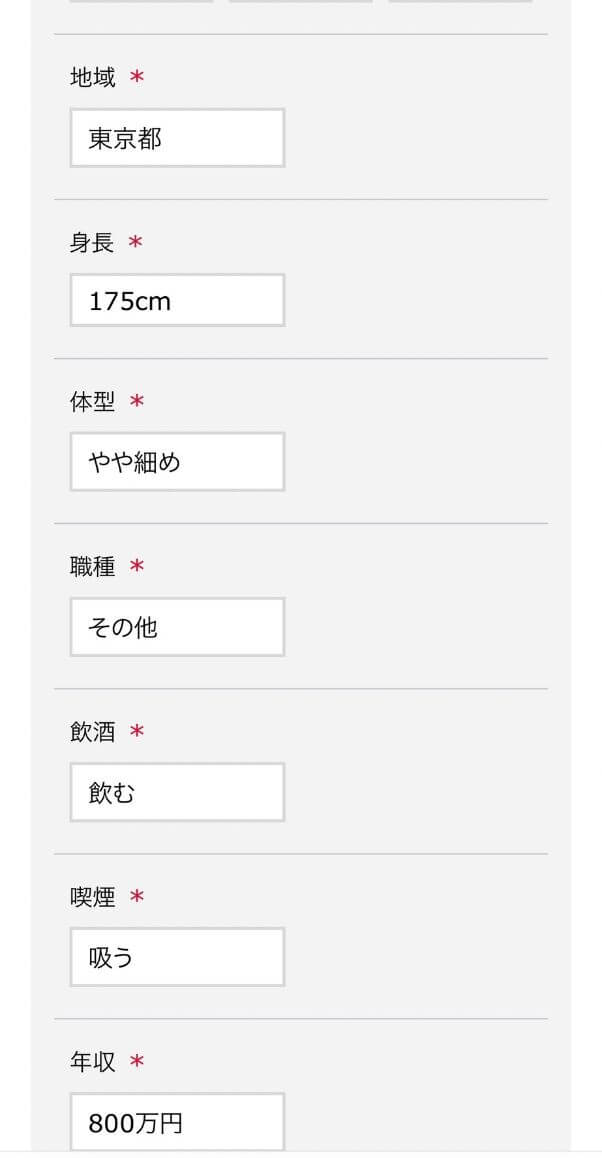Open the 喫煙 dropdown showing 吸う
Image resolution: width=602 pixels, height=1158 pixels.
coord(177,957)
